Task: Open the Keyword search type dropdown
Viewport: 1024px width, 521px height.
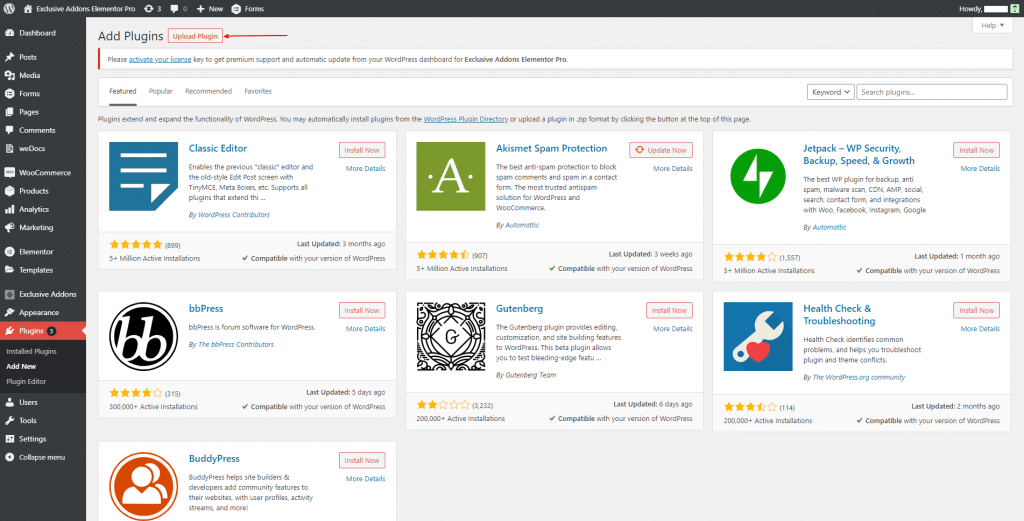Action: (x=831, y=92)
